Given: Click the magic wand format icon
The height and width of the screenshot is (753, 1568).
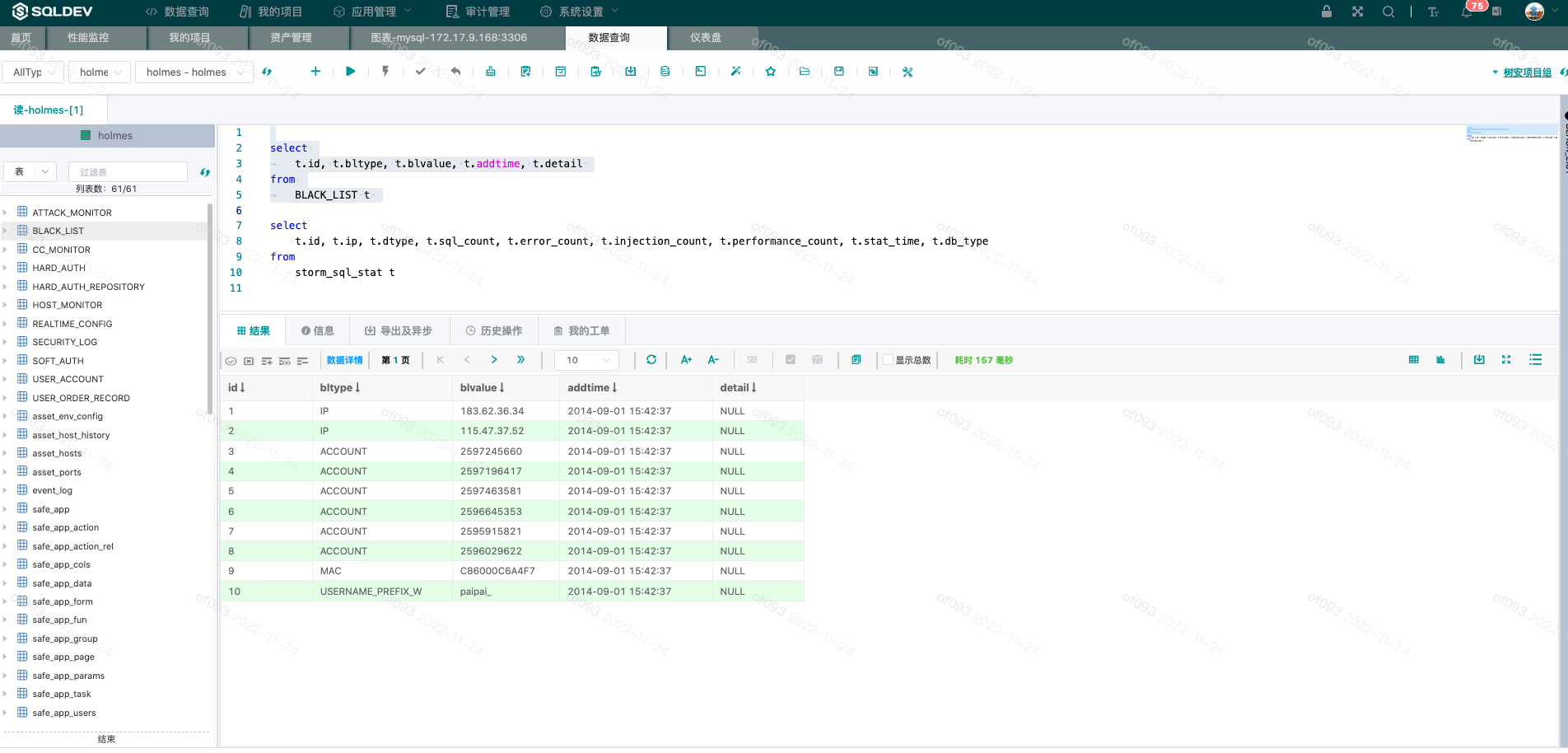Looking at the screenshot, I should [x=736, y=72].
